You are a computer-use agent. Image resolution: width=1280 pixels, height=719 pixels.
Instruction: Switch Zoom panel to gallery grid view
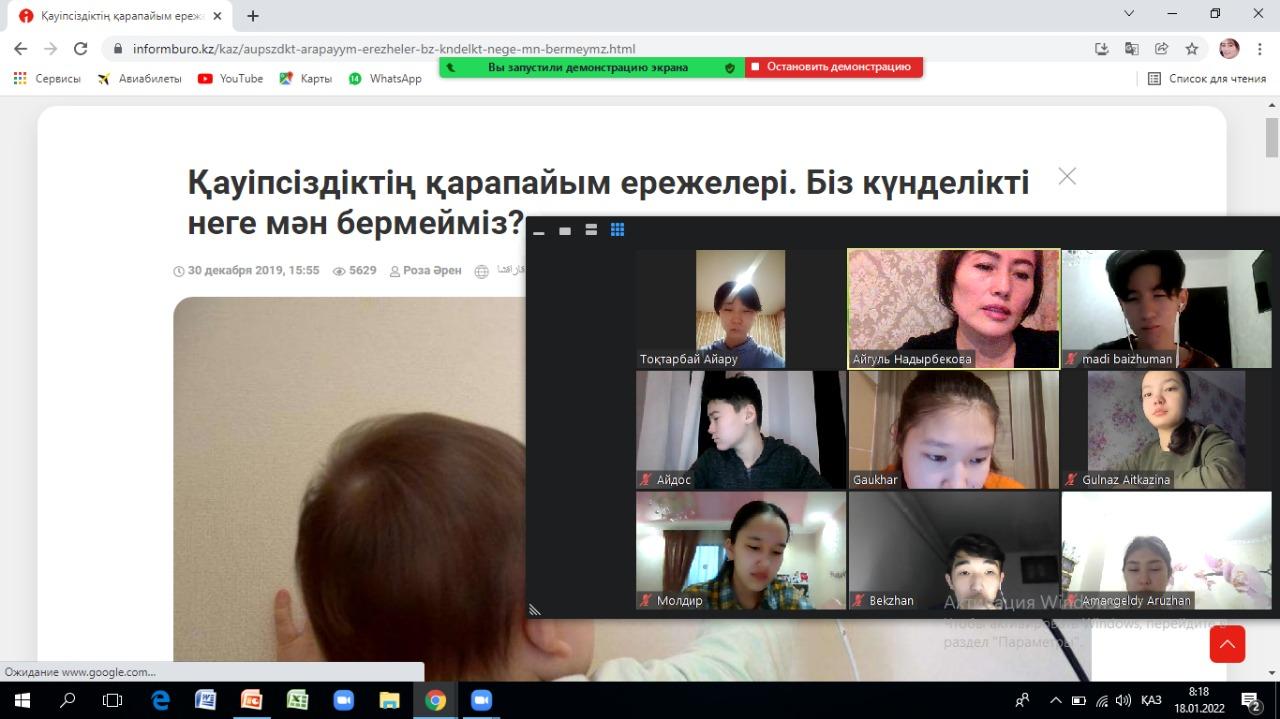click(617, 230)
